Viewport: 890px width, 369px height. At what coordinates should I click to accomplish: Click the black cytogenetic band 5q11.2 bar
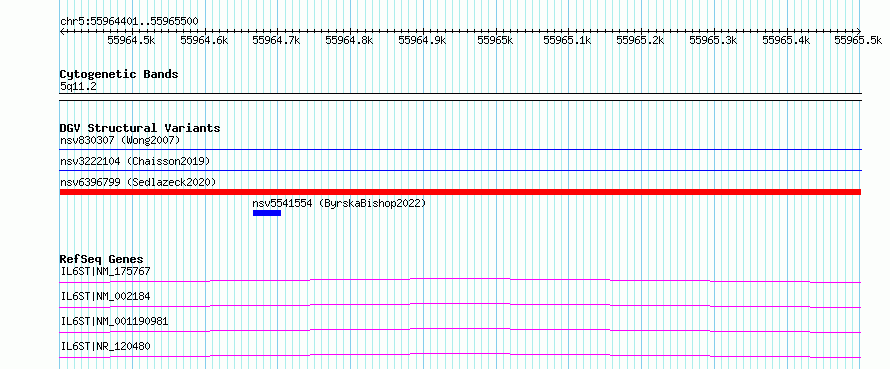click(x=460, y=97)
